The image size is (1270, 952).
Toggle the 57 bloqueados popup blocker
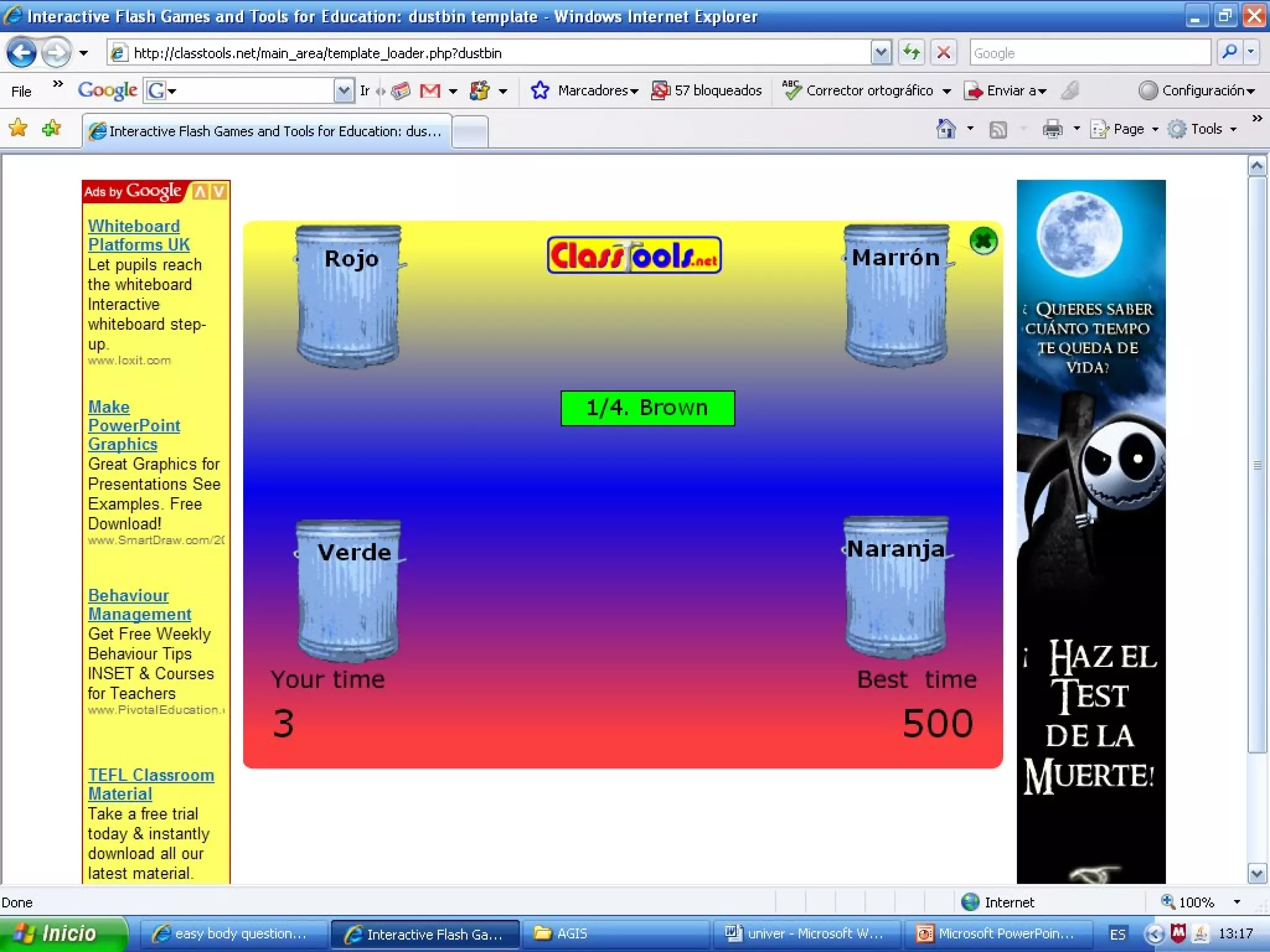coord(706,91)
